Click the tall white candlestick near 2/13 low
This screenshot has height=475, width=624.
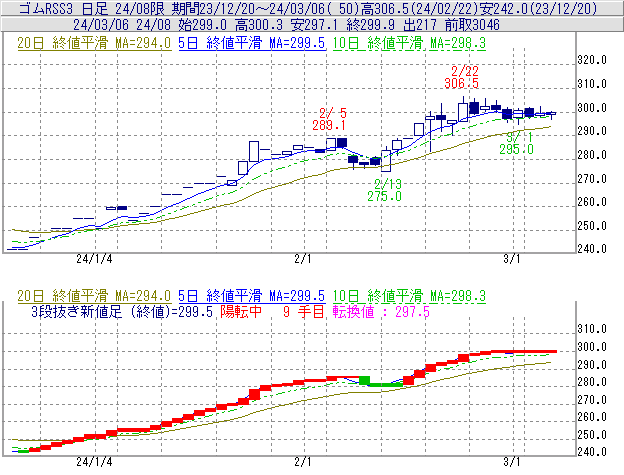(x=386, y=161)
